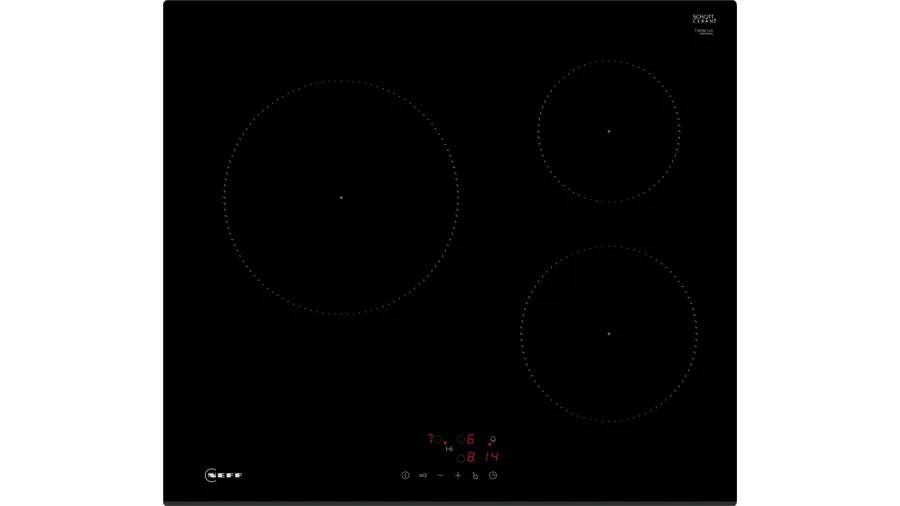
Task: Tap the power level 6 display
Action: (470, 439)
